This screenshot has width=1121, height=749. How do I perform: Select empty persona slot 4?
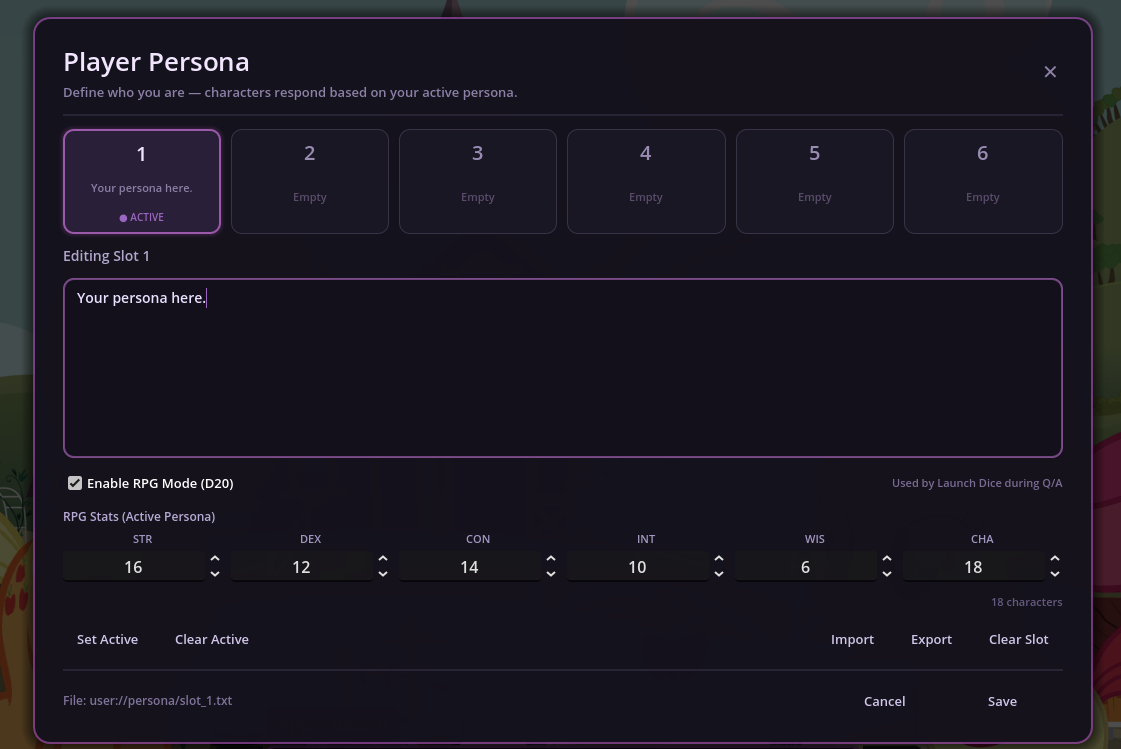(x=646, y=182)
